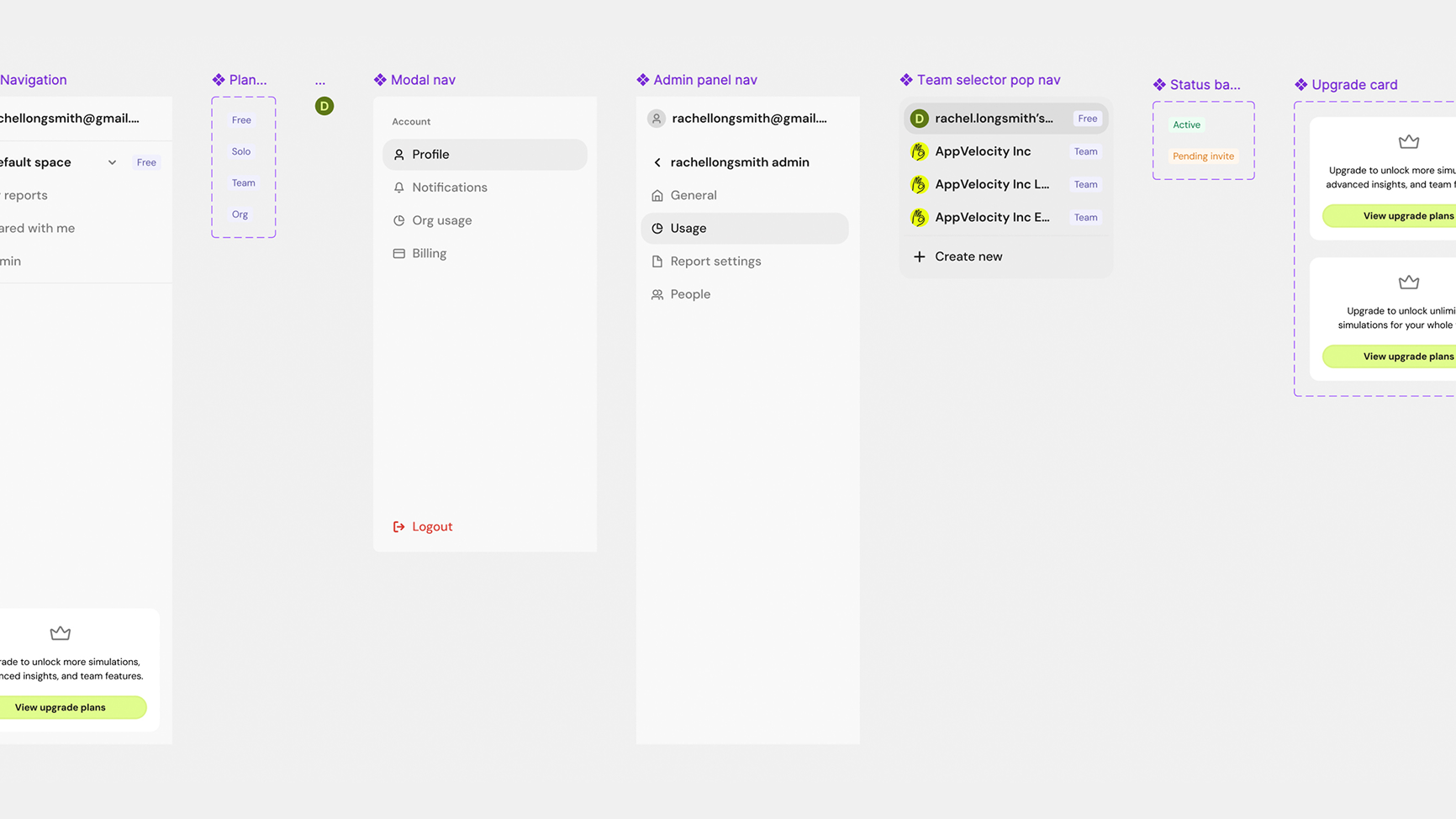The height and width of the screenshot is (819, 1456).
Task: Click the General home icon
Action: point(657,195)
